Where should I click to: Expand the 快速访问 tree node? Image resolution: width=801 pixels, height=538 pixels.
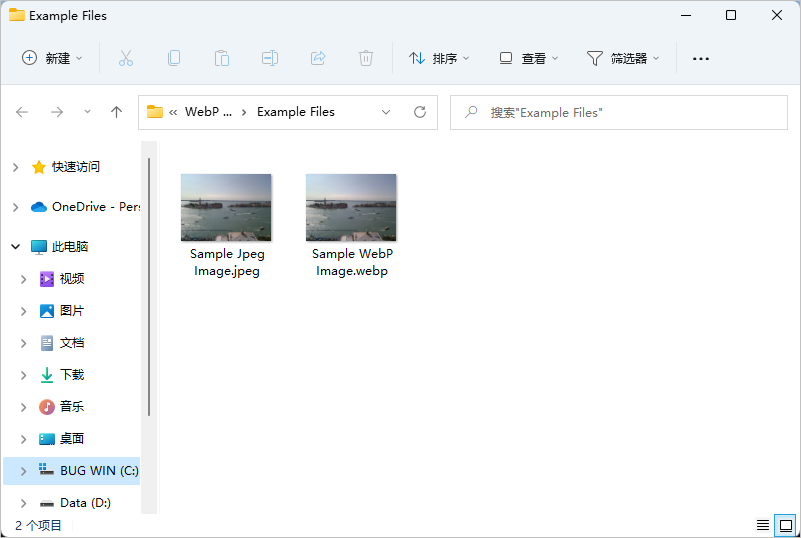pyautogui.click(x=15, y=167)
